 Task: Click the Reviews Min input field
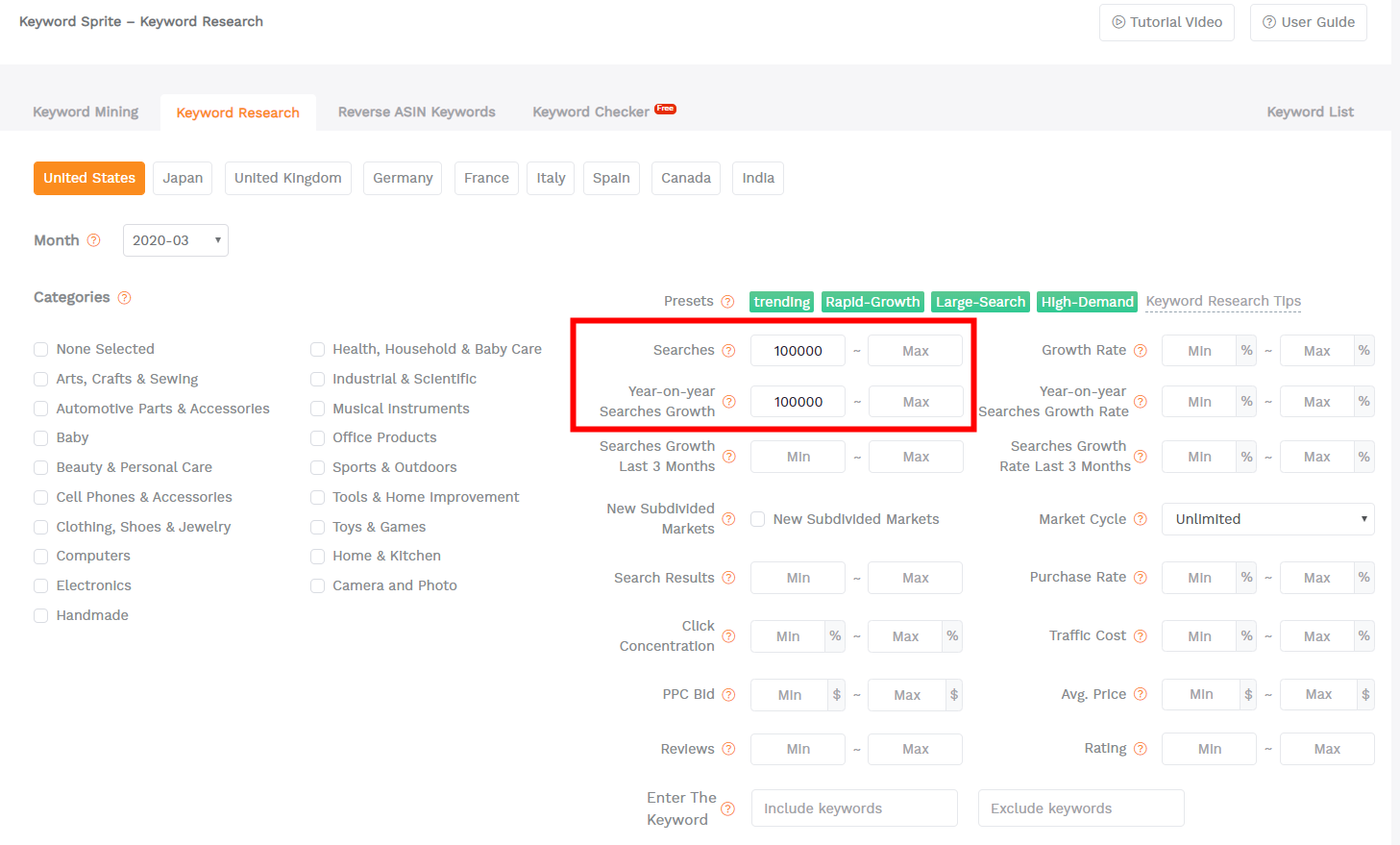click(x=798, y=749)
